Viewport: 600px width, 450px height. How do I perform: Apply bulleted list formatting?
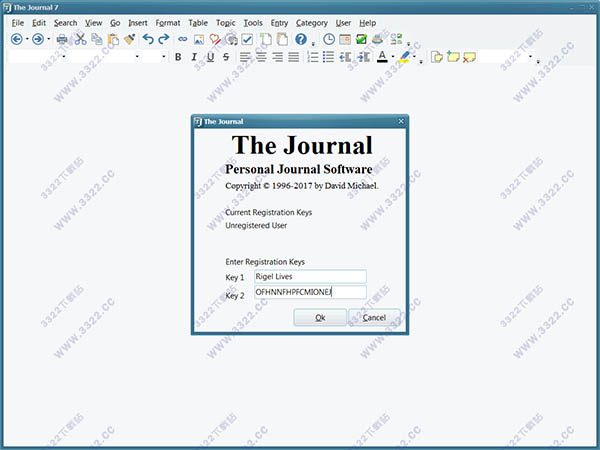tap(328, 57)
